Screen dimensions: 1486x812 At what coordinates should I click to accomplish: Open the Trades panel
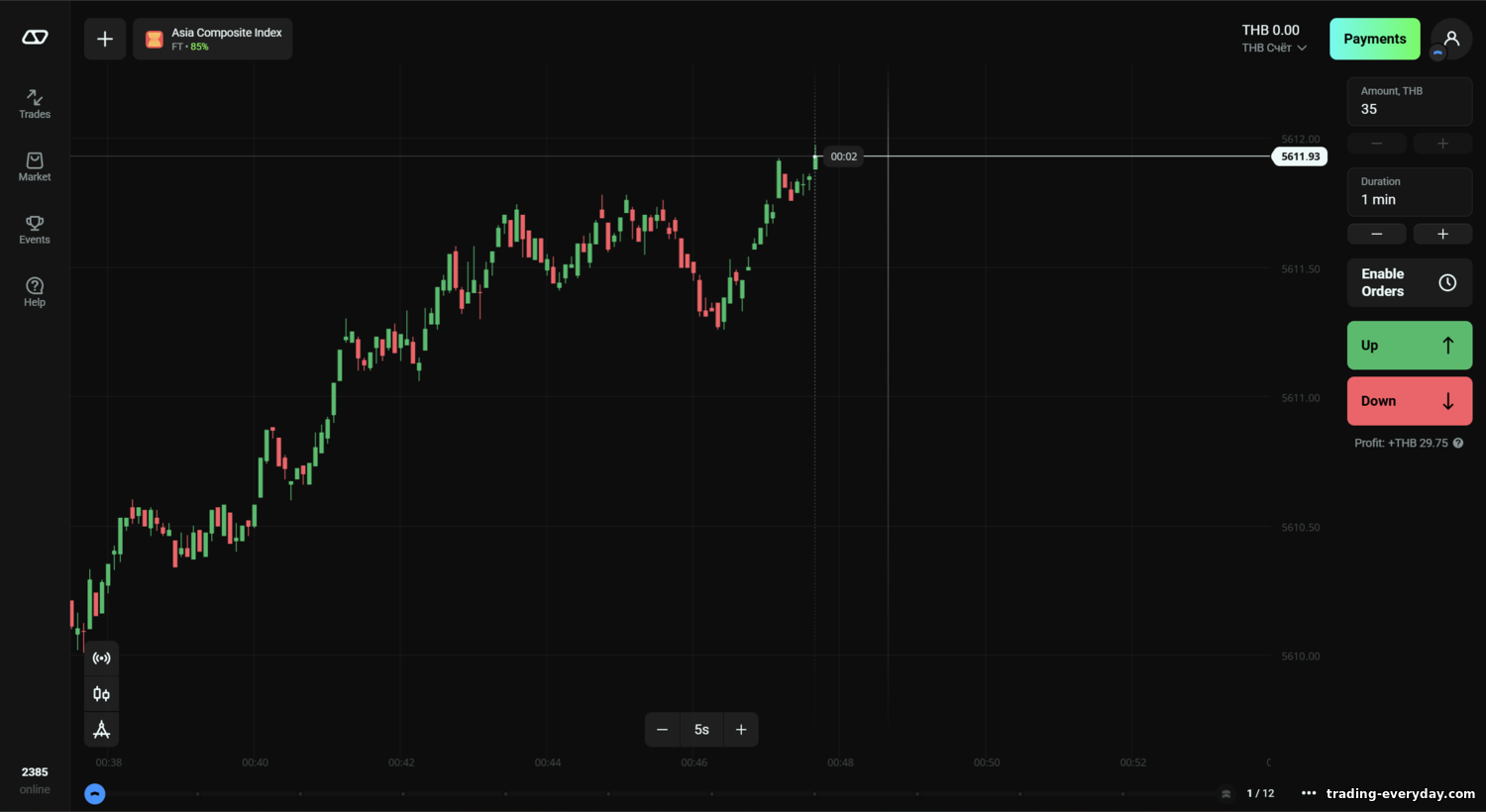point(35,104)
